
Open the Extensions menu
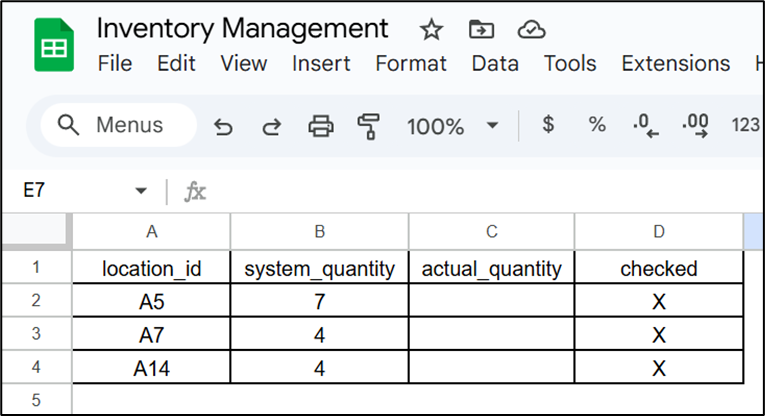coord(675,64)
